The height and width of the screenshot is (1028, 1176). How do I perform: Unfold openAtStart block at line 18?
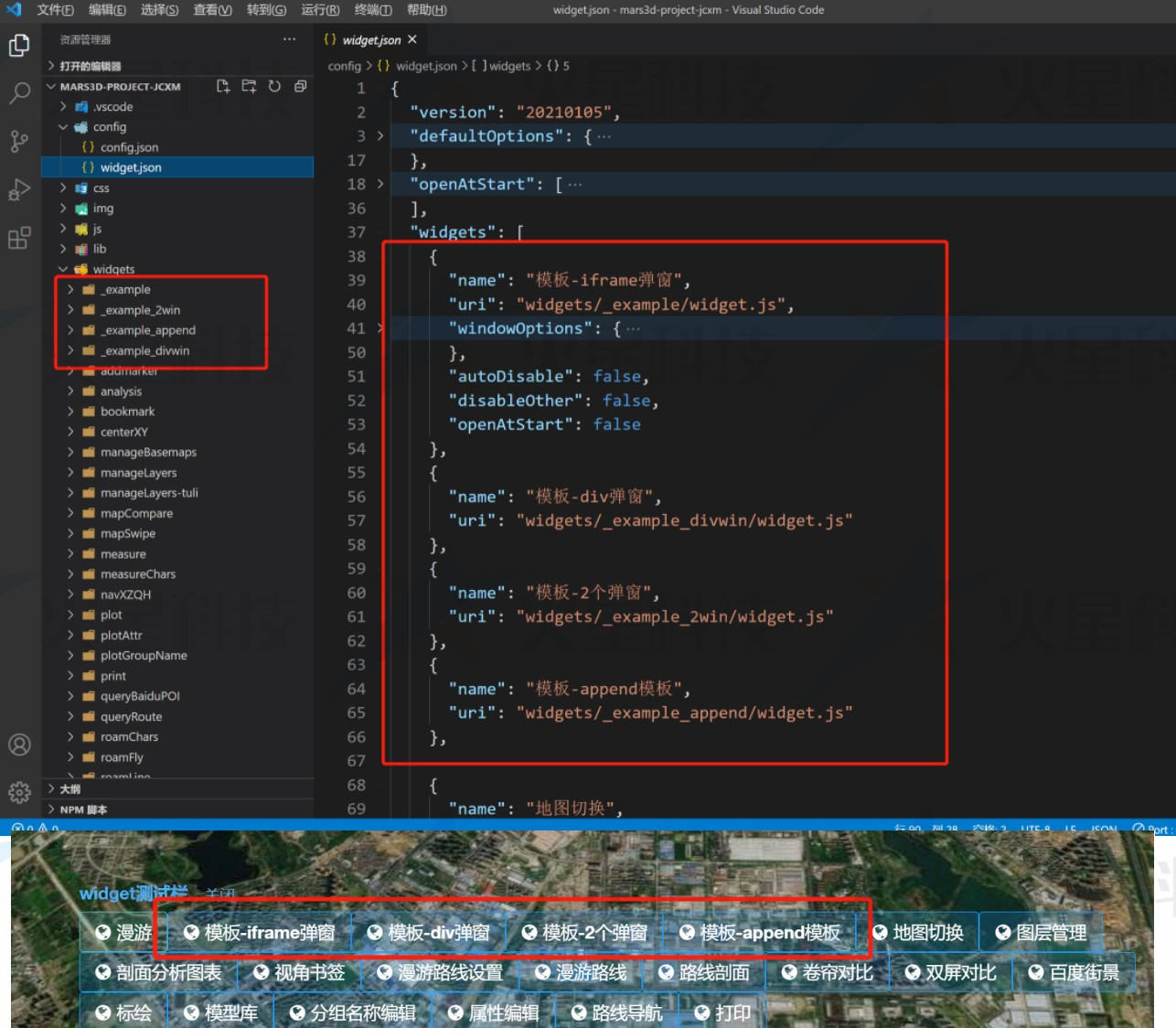[x=380, y=184]
